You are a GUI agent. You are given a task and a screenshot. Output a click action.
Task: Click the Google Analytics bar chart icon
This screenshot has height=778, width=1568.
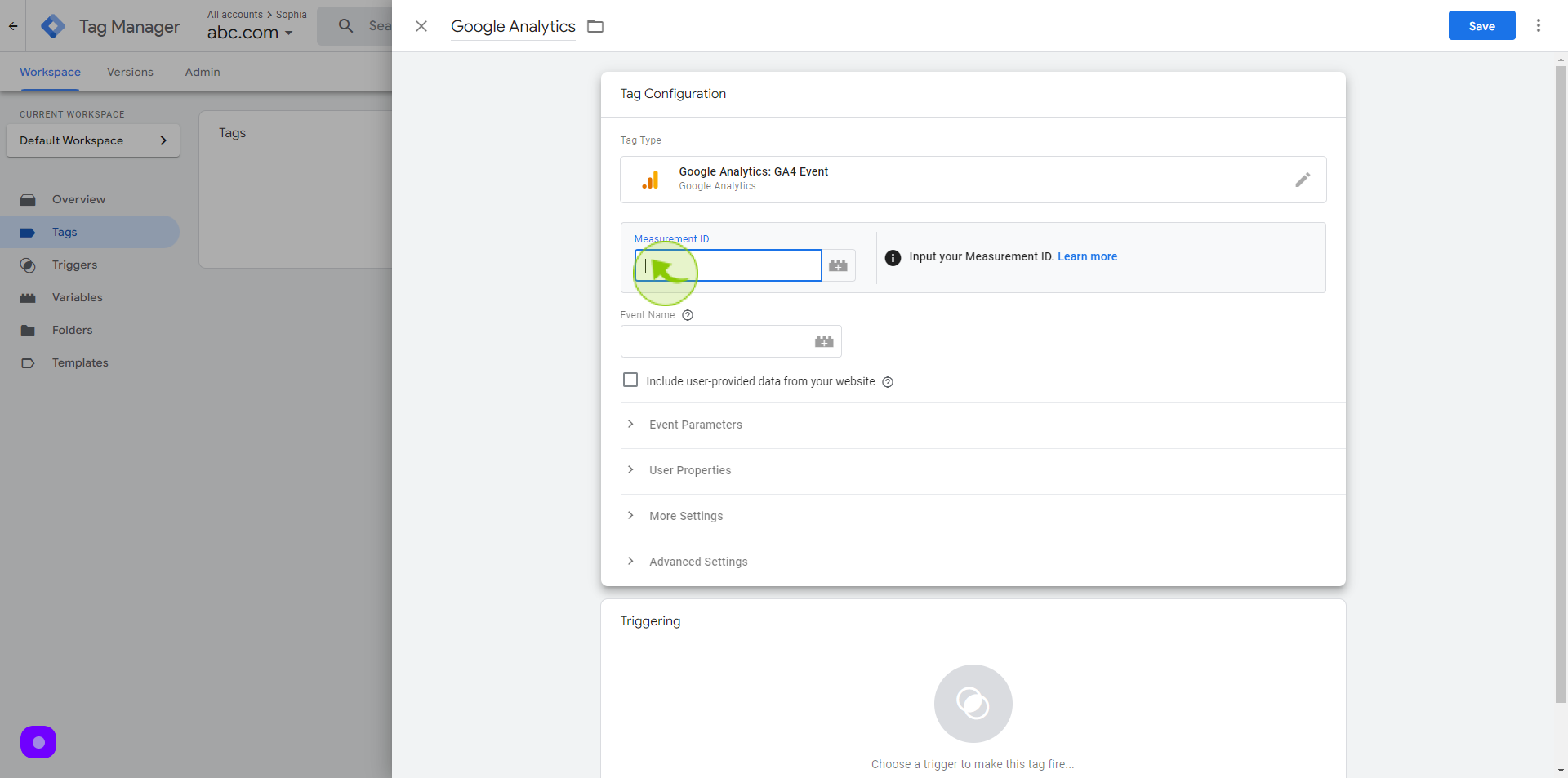point(651,180)
